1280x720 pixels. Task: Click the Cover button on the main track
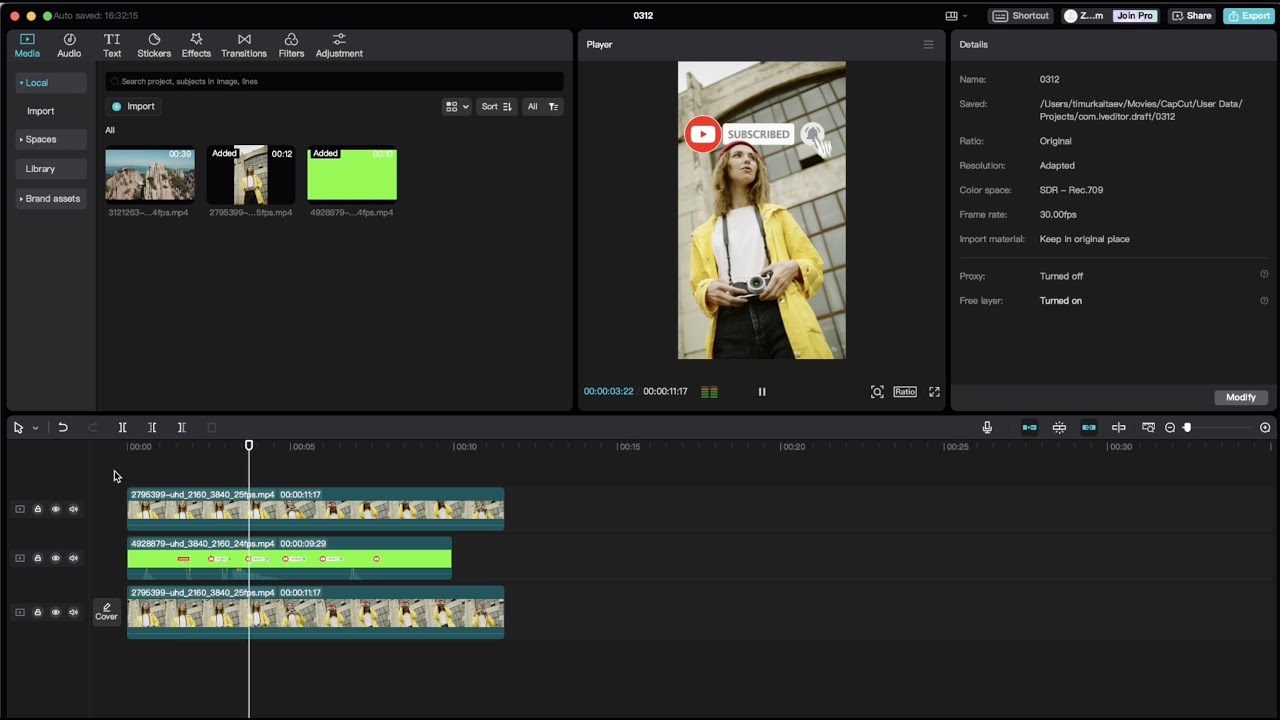click(x=106, y=612)
